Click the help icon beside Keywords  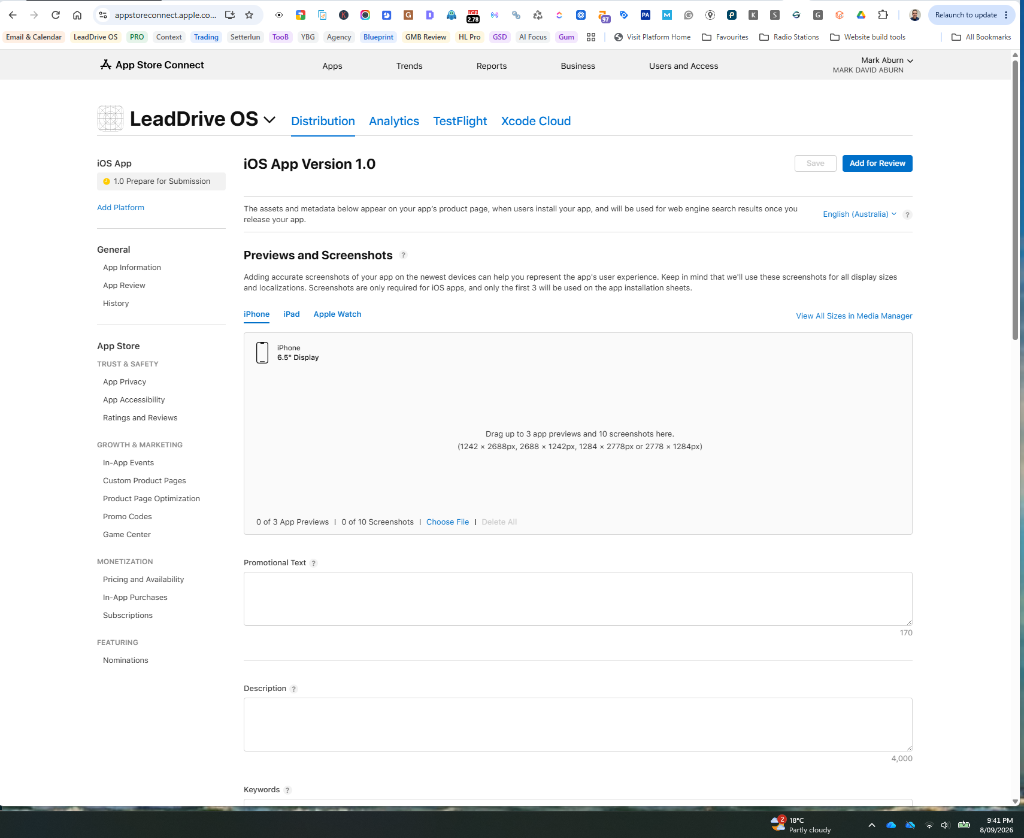pos(287,790)
